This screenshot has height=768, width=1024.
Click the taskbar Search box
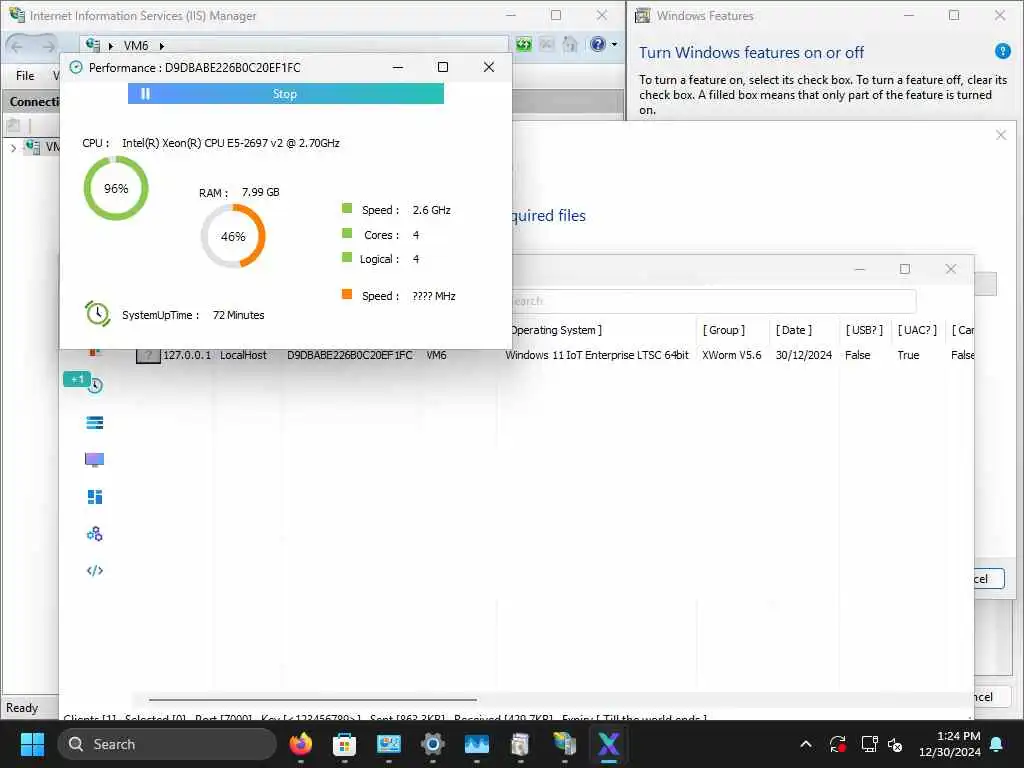click(167, 744)
